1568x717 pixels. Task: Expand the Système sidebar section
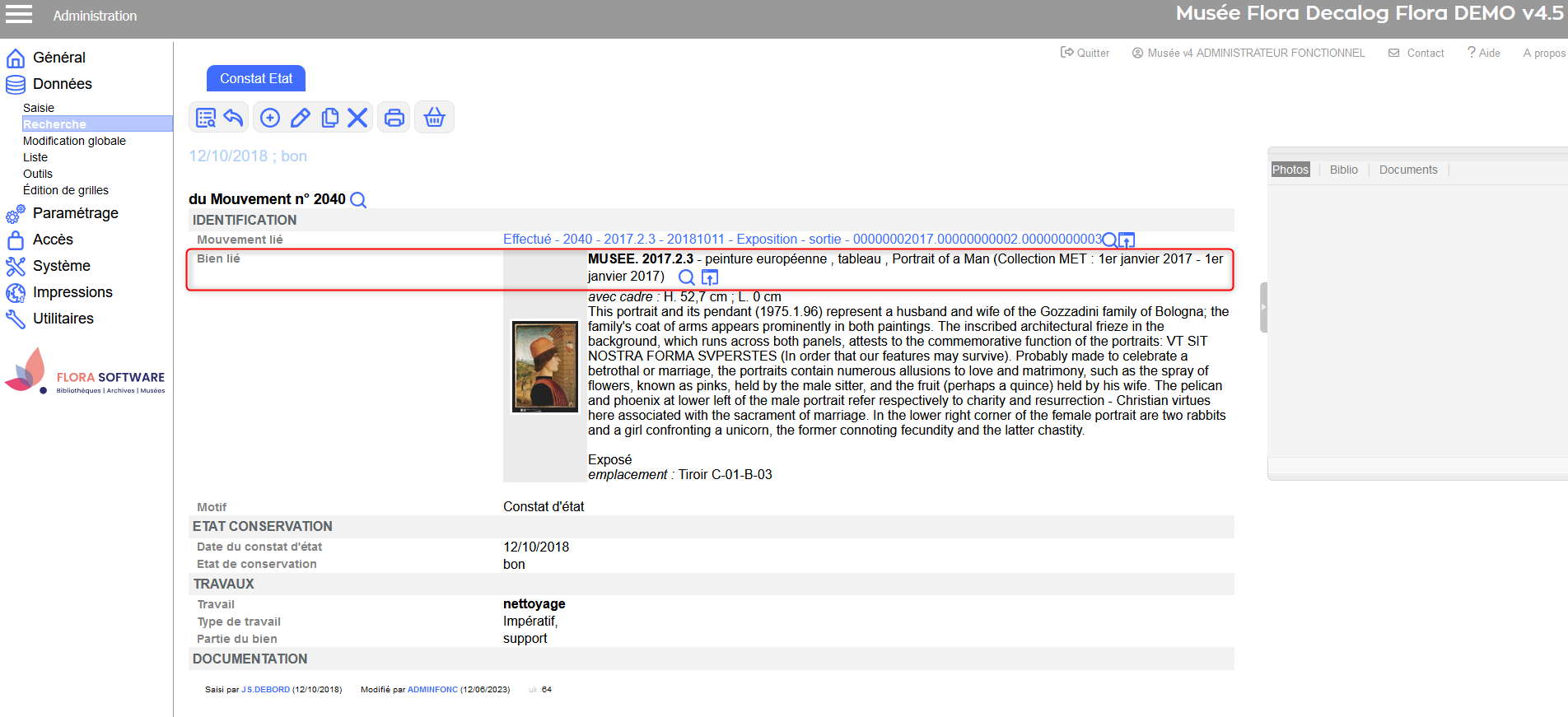coord(61,266)
